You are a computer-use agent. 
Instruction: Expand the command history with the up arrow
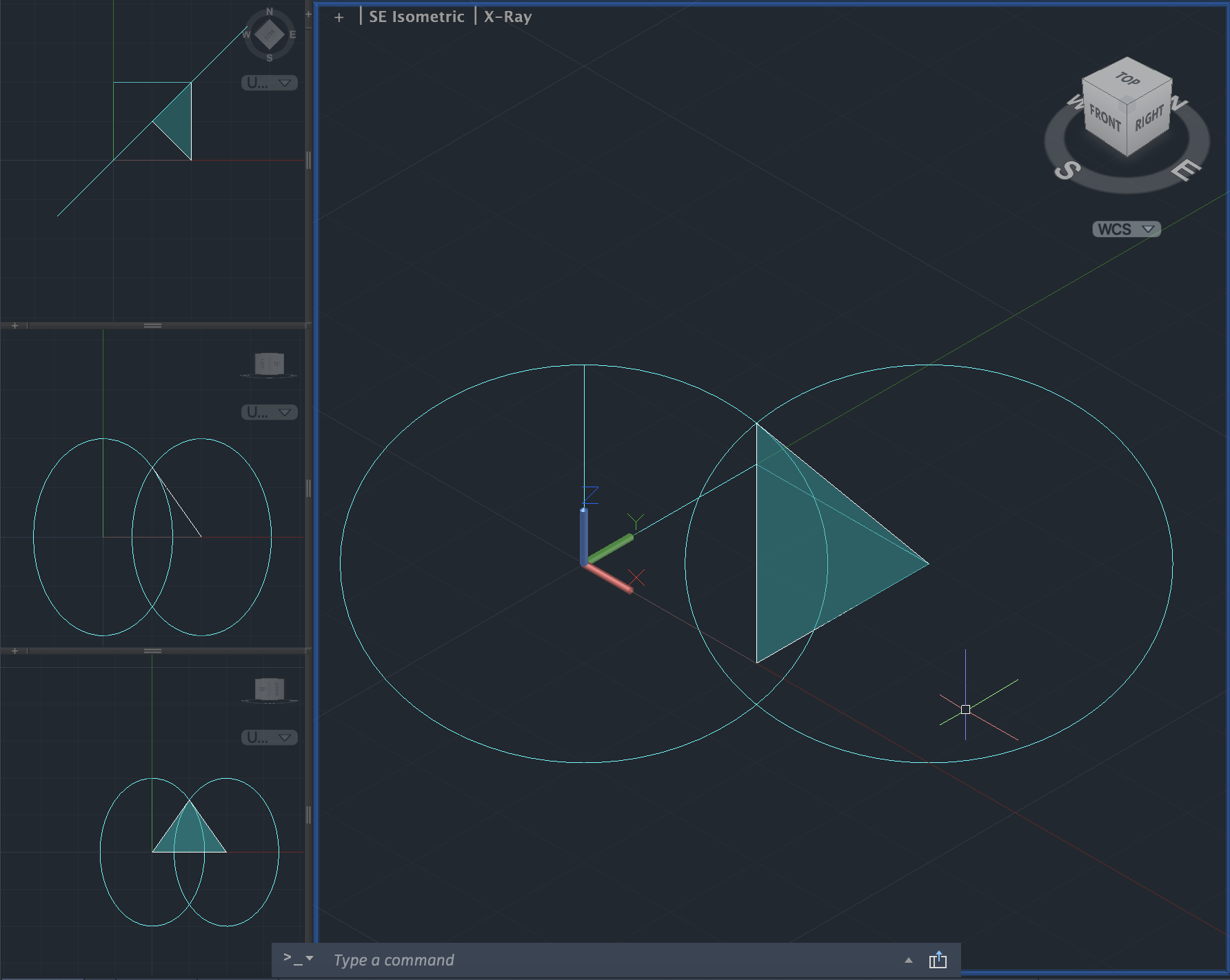(909, 960)
